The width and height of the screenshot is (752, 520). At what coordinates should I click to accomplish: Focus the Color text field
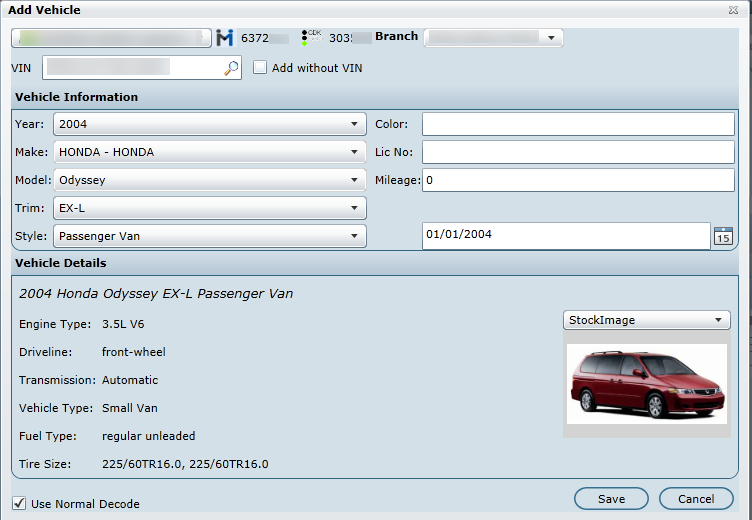coord(578,124)
